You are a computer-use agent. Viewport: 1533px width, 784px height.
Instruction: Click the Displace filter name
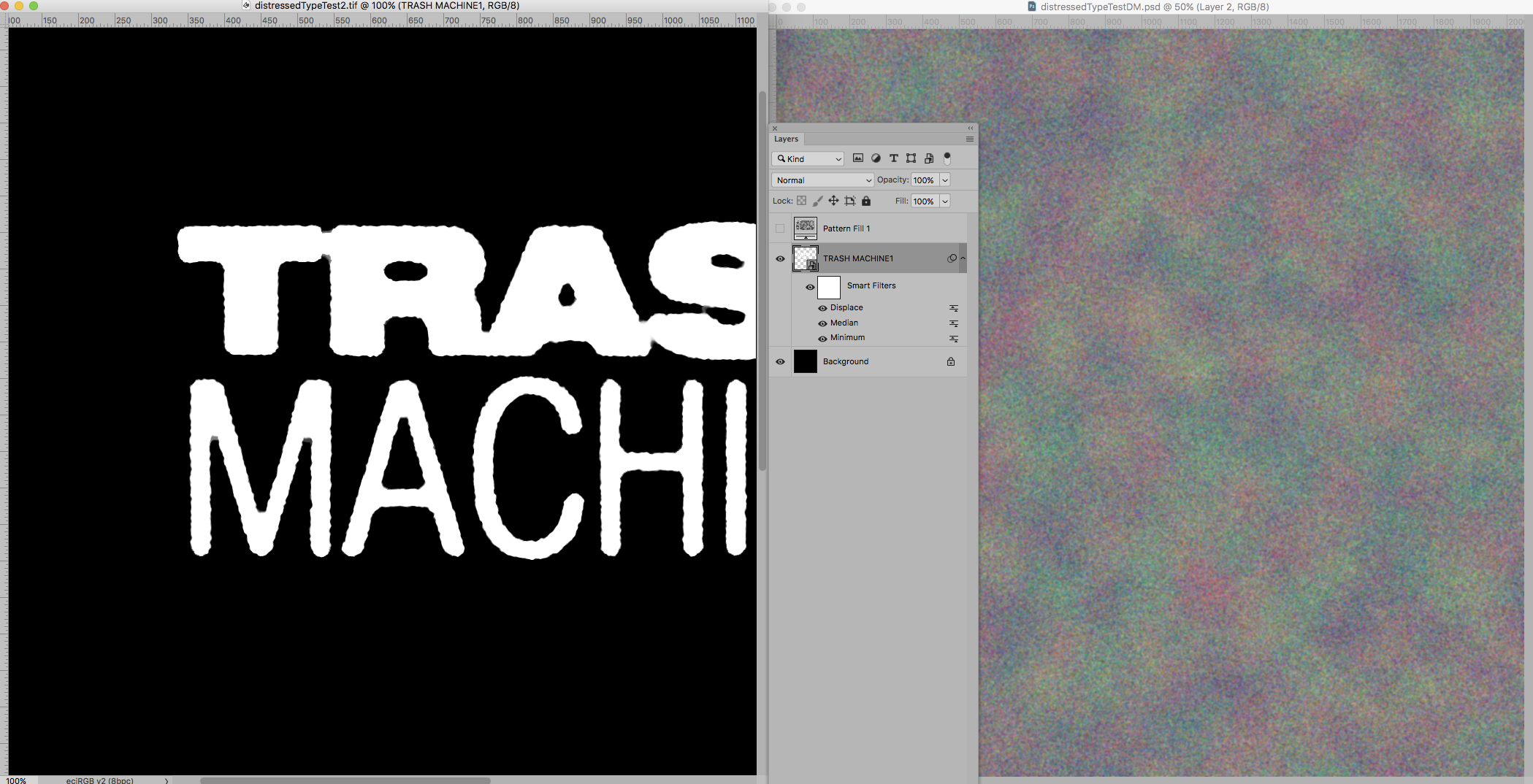click(x=846, y=307)
